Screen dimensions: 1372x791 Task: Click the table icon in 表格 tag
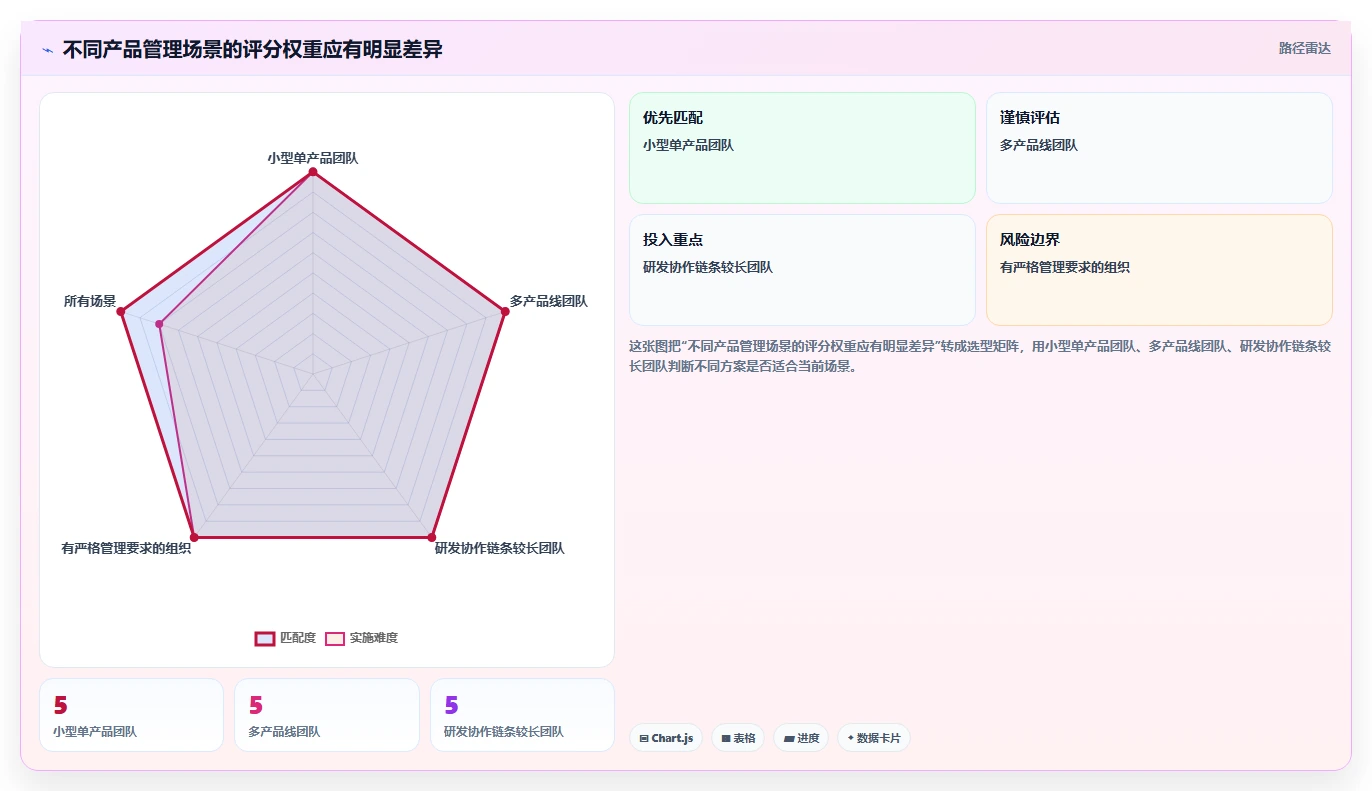(726, 738)
